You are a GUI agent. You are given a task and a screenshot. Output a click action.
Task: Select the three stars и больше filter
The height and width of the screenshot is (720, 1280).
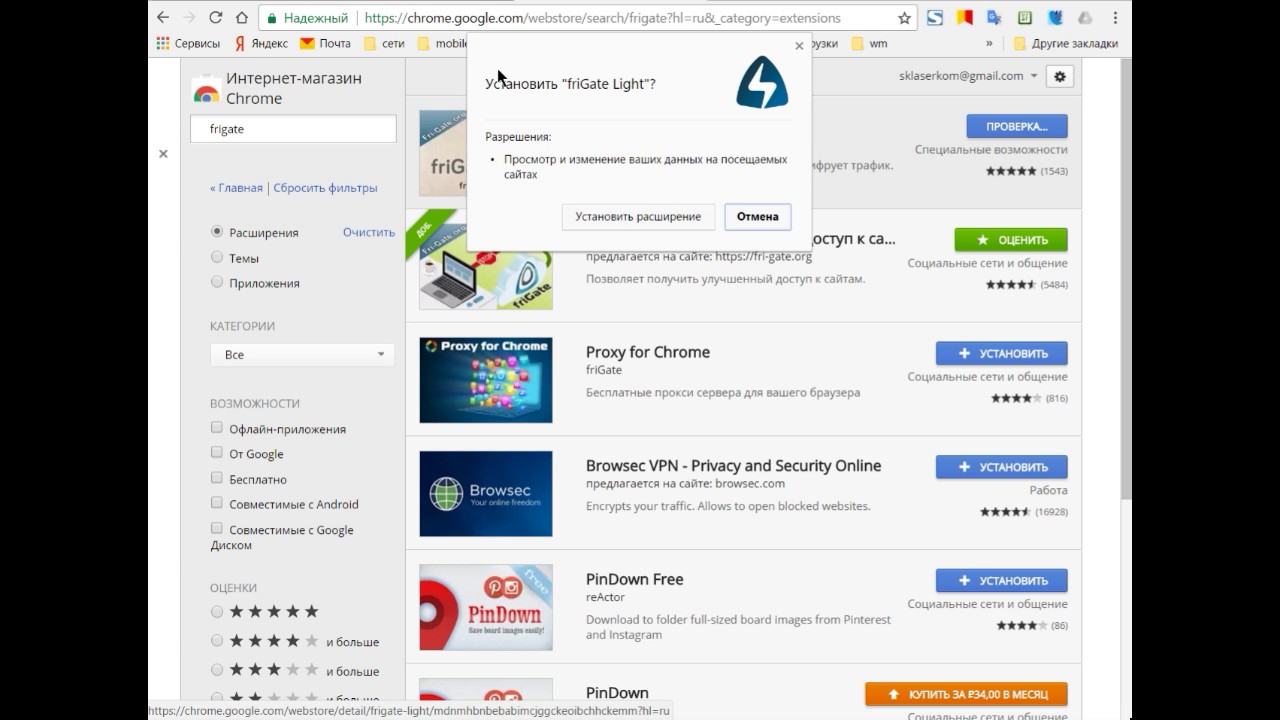click(x=217, y=670)
